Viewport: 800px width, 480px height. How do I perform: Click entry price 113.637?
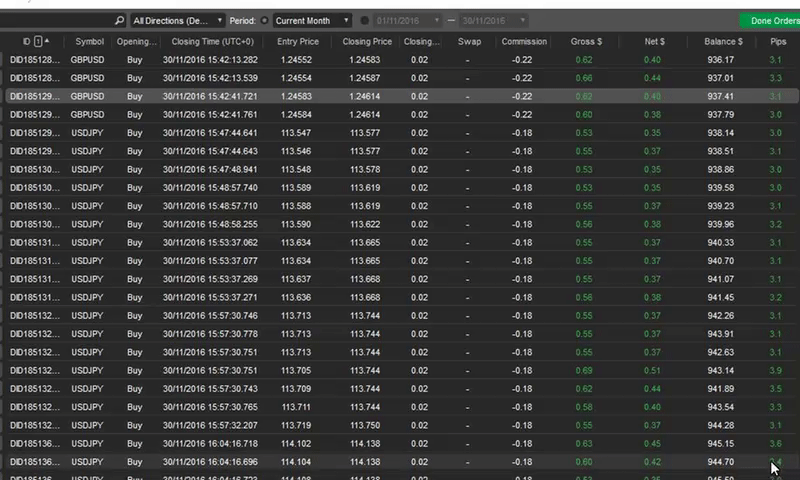(x=296, y=279)
